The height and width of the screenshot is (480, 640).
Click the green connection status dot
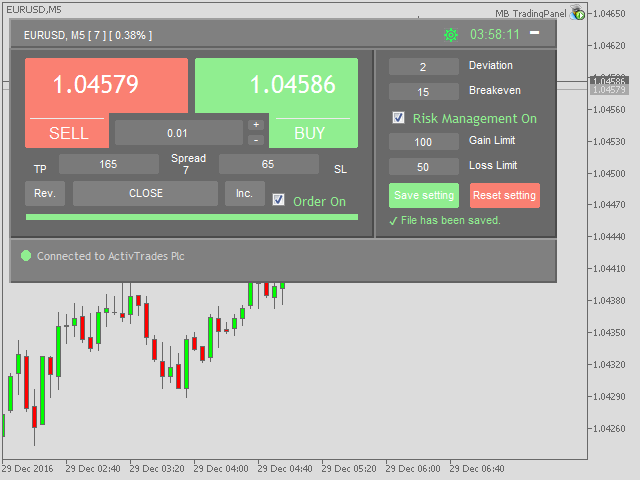point(26,256)
